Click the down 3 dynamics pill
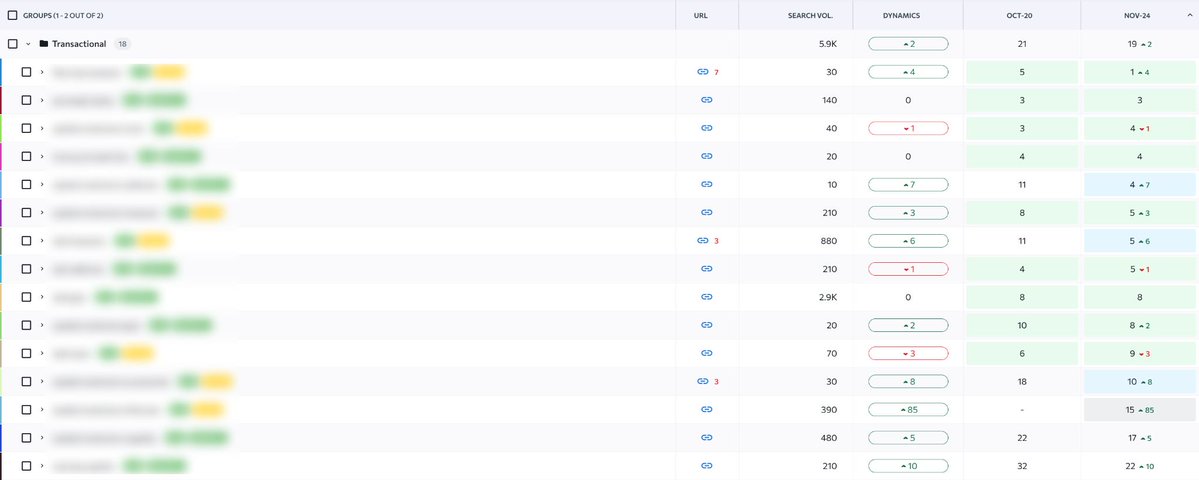 tap(908, 353)
